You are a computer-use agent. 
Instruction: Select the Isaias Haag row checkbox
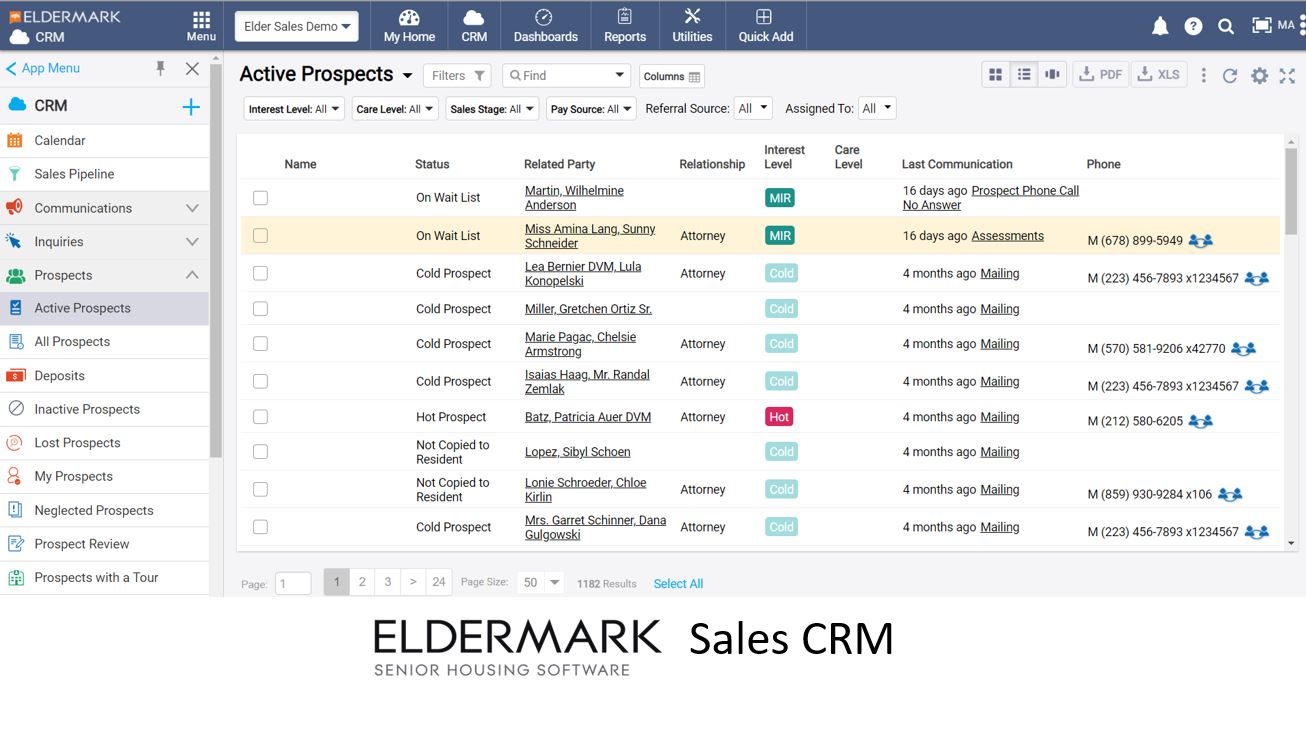coord(260,381)
